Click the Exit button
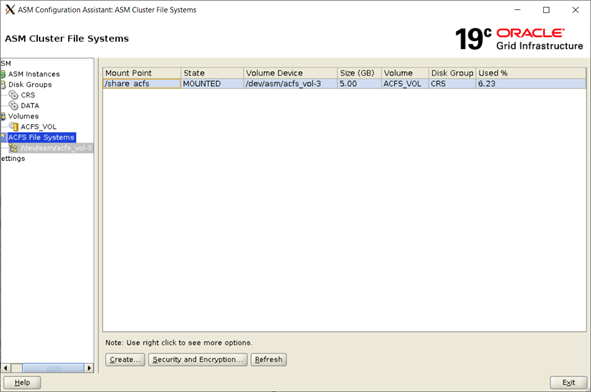The height and width of the screenshot is (392, 591). pyautogui.click(x=568, y=383)
